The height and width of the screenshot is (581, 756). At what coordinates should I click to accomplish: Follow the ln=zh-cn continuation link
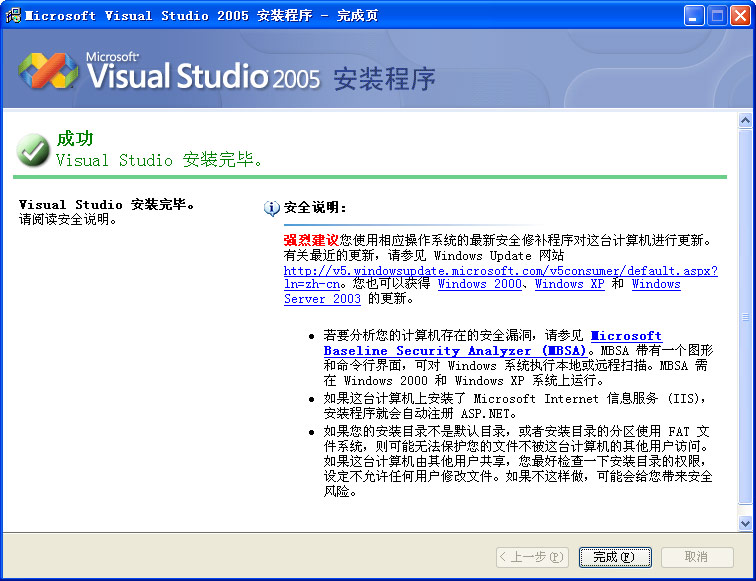312,284
